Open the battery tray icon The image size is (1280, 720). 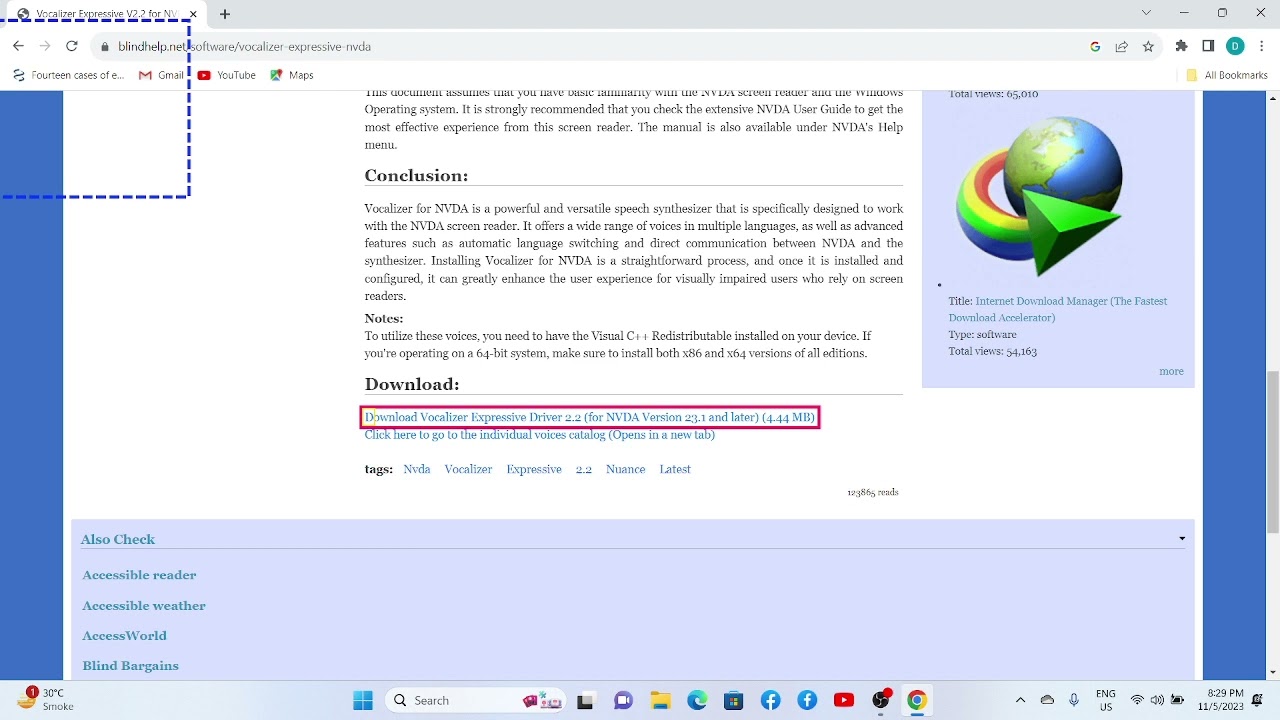1178,700
